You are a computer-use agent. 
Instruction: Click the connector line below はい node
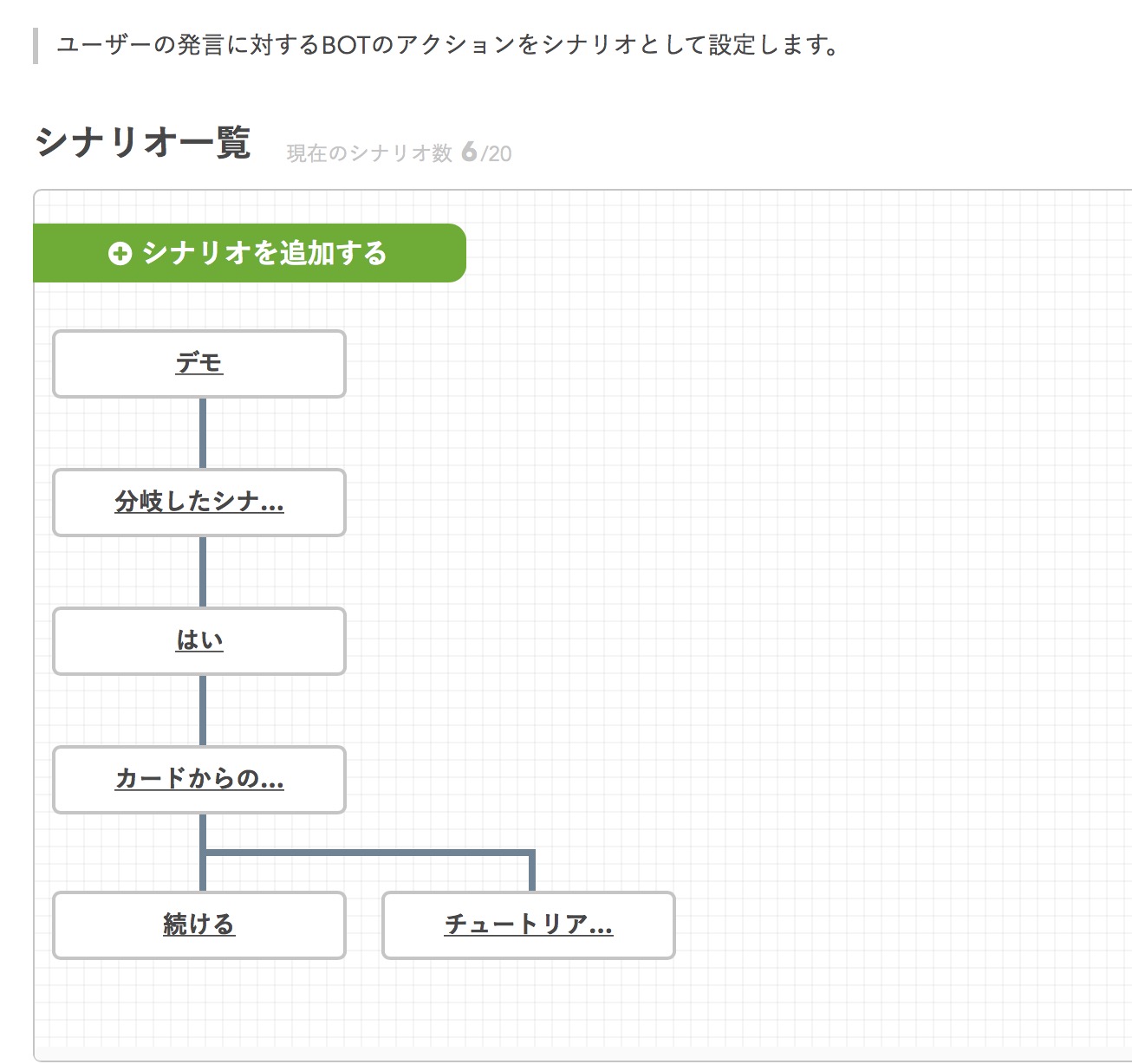click(x=203, y=710)
